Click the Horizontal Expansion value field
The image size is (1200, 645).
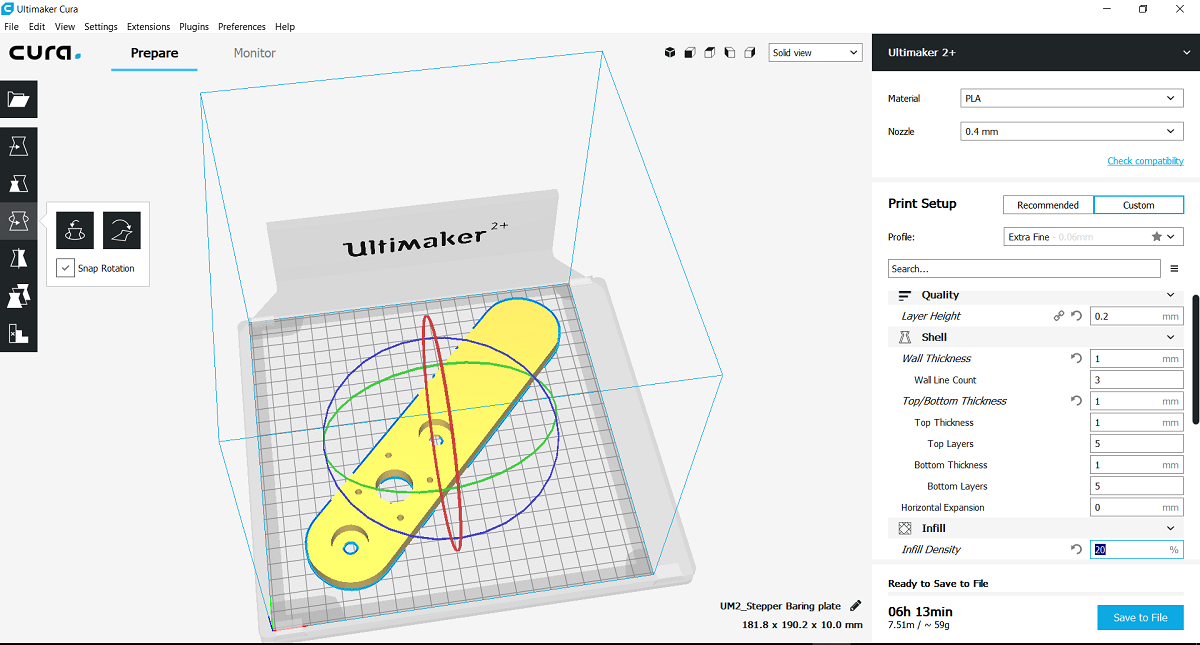coord(1136,507)
